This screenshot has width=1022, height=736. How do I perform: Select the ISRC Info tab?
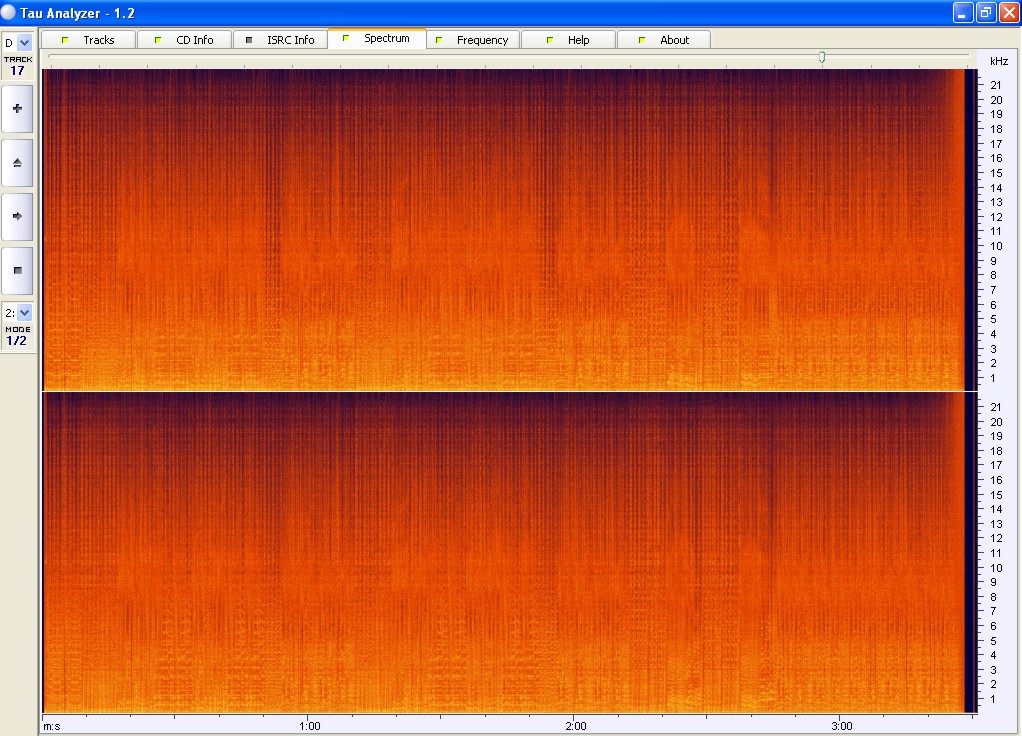[279, 40]
